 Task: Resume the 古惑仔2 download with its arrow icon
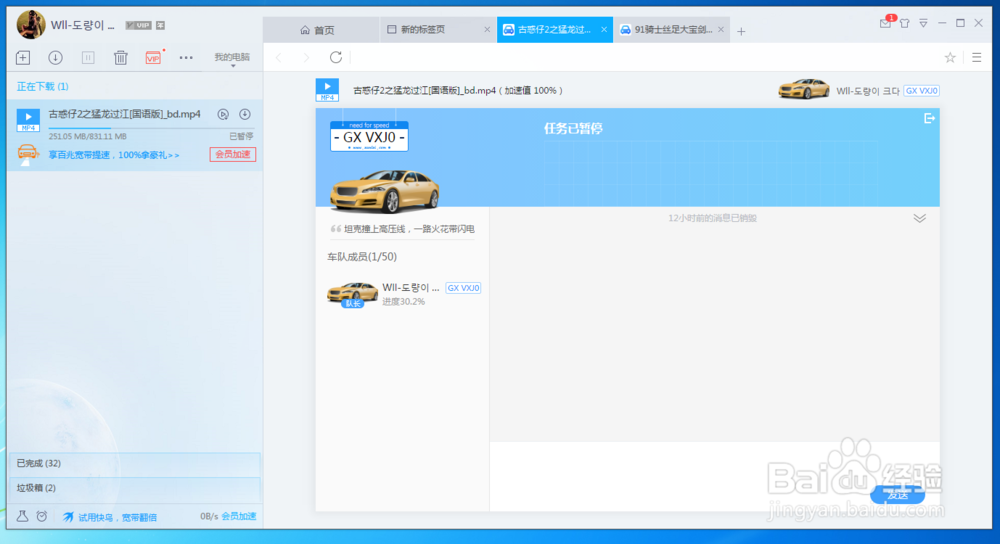click(x=245, y=115)
